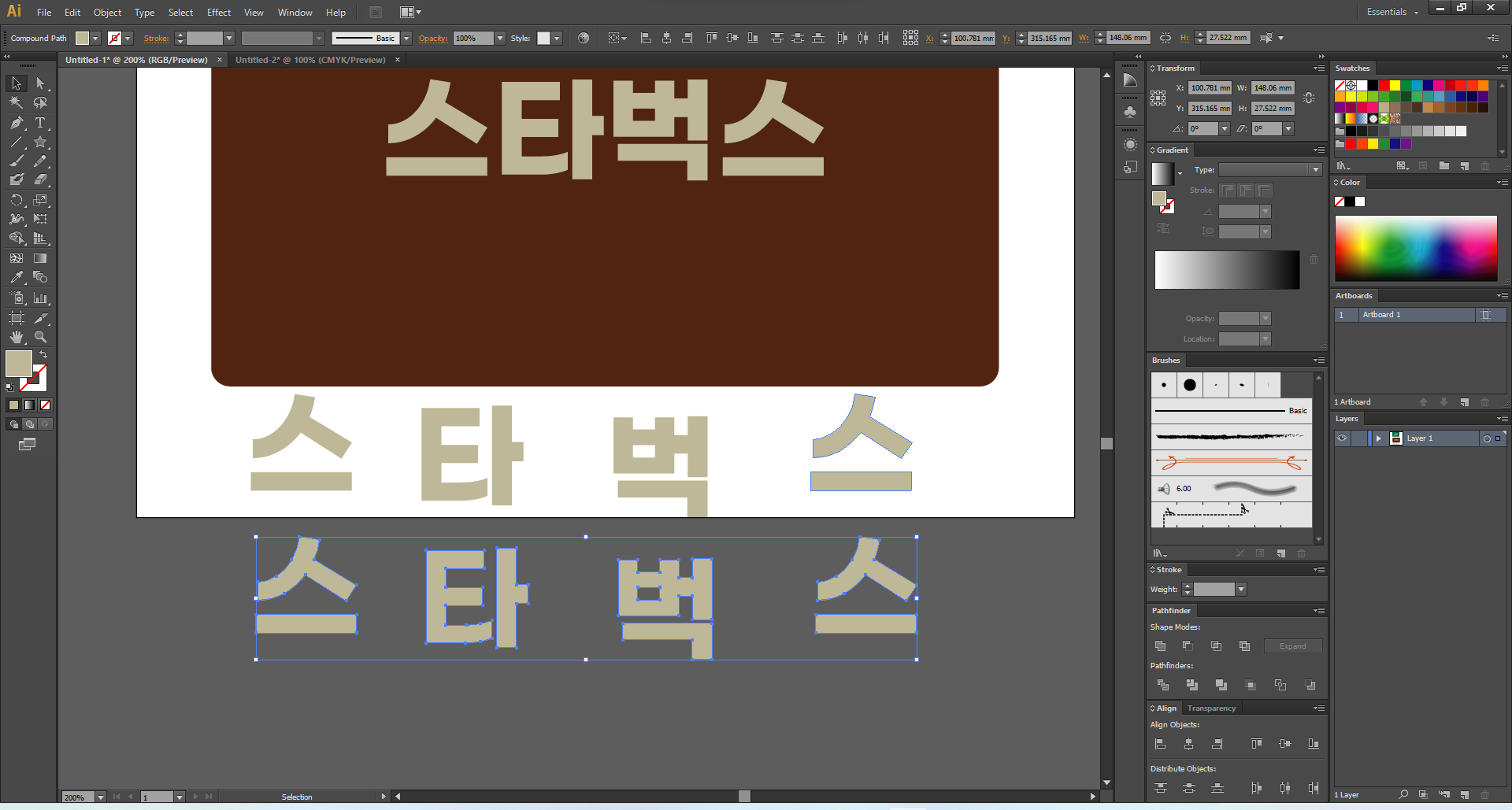The width and height of the screenshot is (1512, 810).
Task: Select Artboard 1 row in Artboards panel
Action: coord(1420,315)
